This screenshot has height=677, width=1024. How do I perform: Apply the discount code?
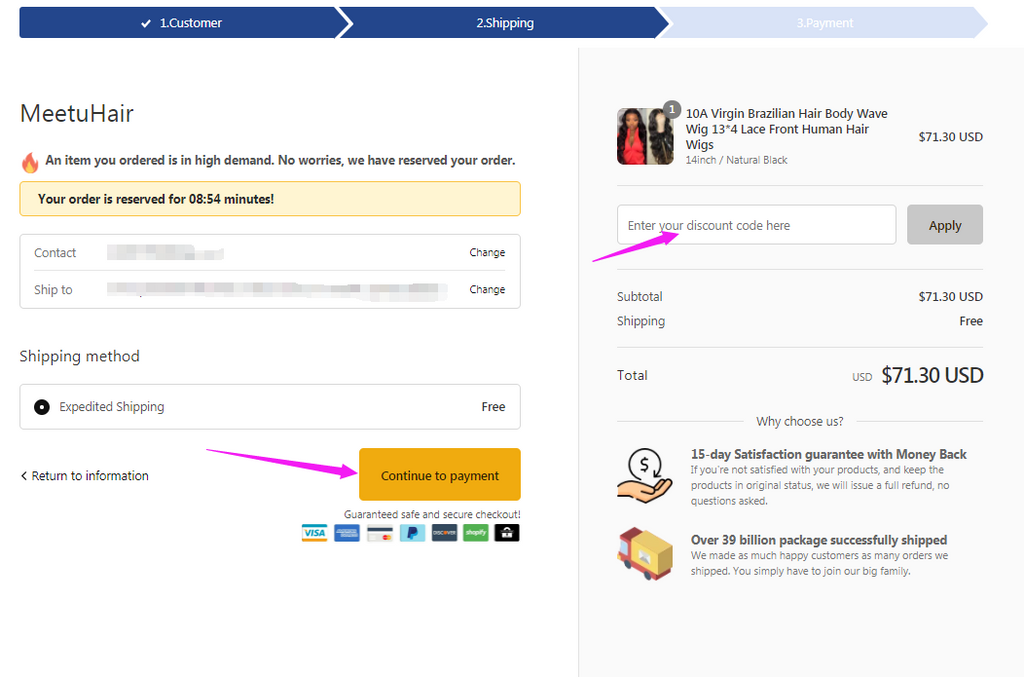[x=944, y=225]
